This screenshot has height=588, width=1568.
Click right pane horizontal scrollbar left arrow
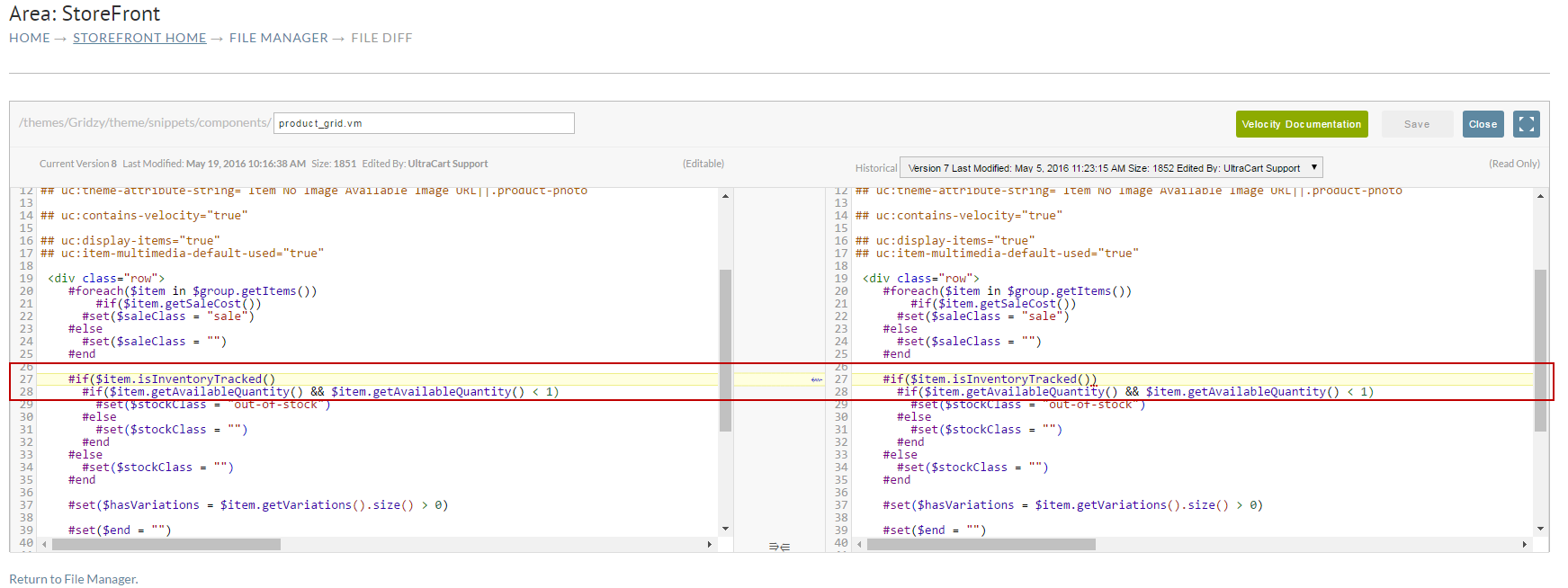click(x=859, y=544)
